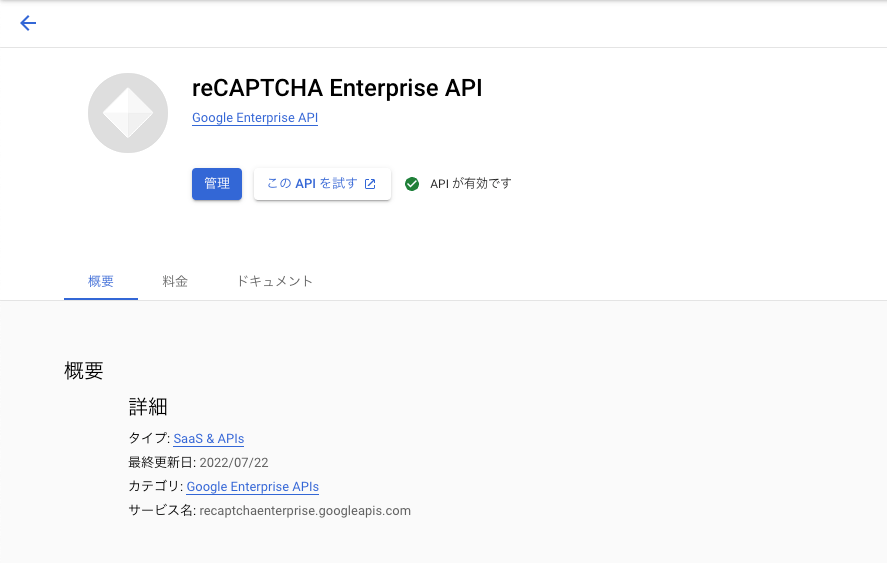Click the external link icon on この API を試す
The image size is (887, 563).
click(x=370, y=184)
